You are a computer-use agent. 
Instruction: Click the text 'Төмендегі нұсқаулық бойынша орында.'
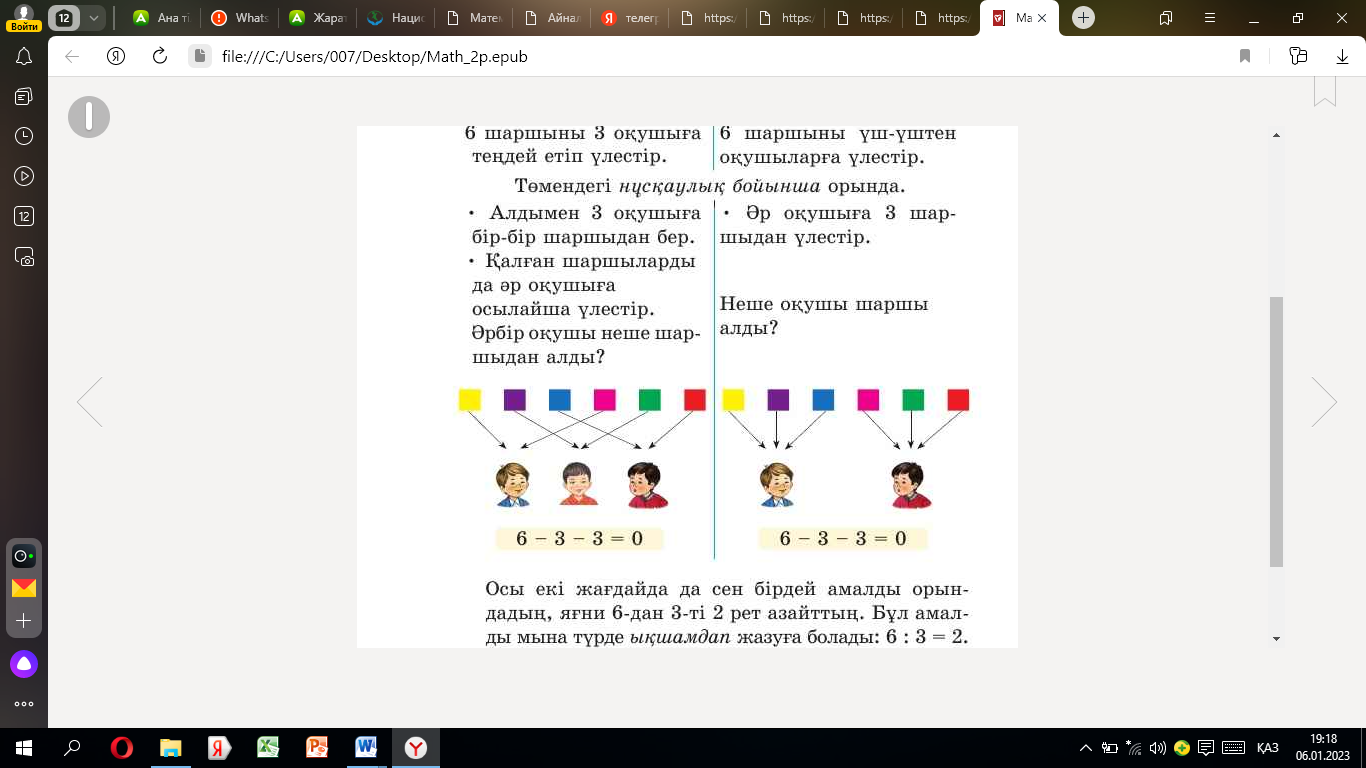point(709,187)
